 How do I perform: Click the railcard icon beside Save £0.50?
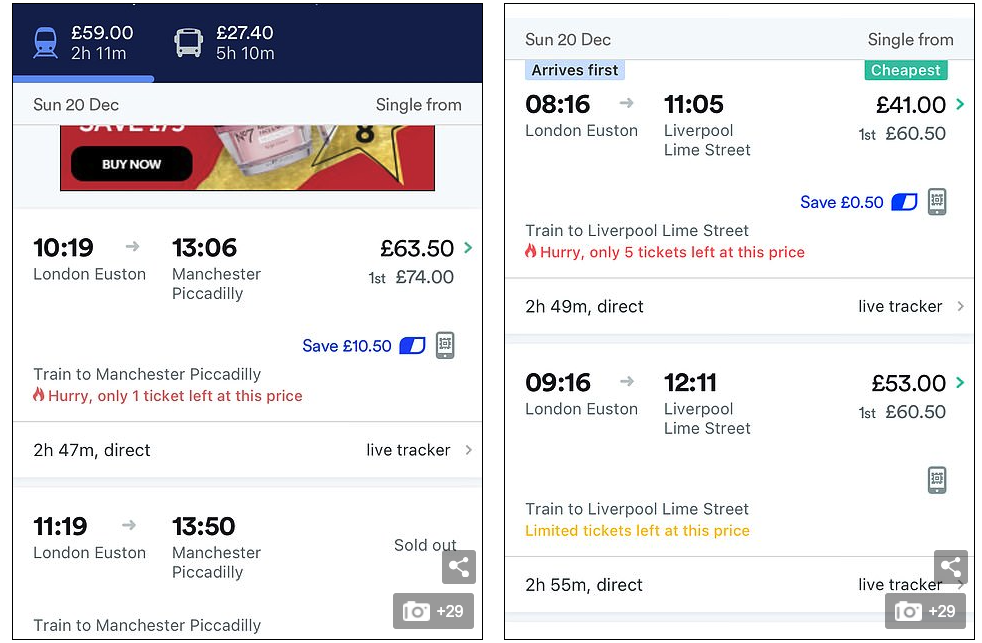click(904, 202)
